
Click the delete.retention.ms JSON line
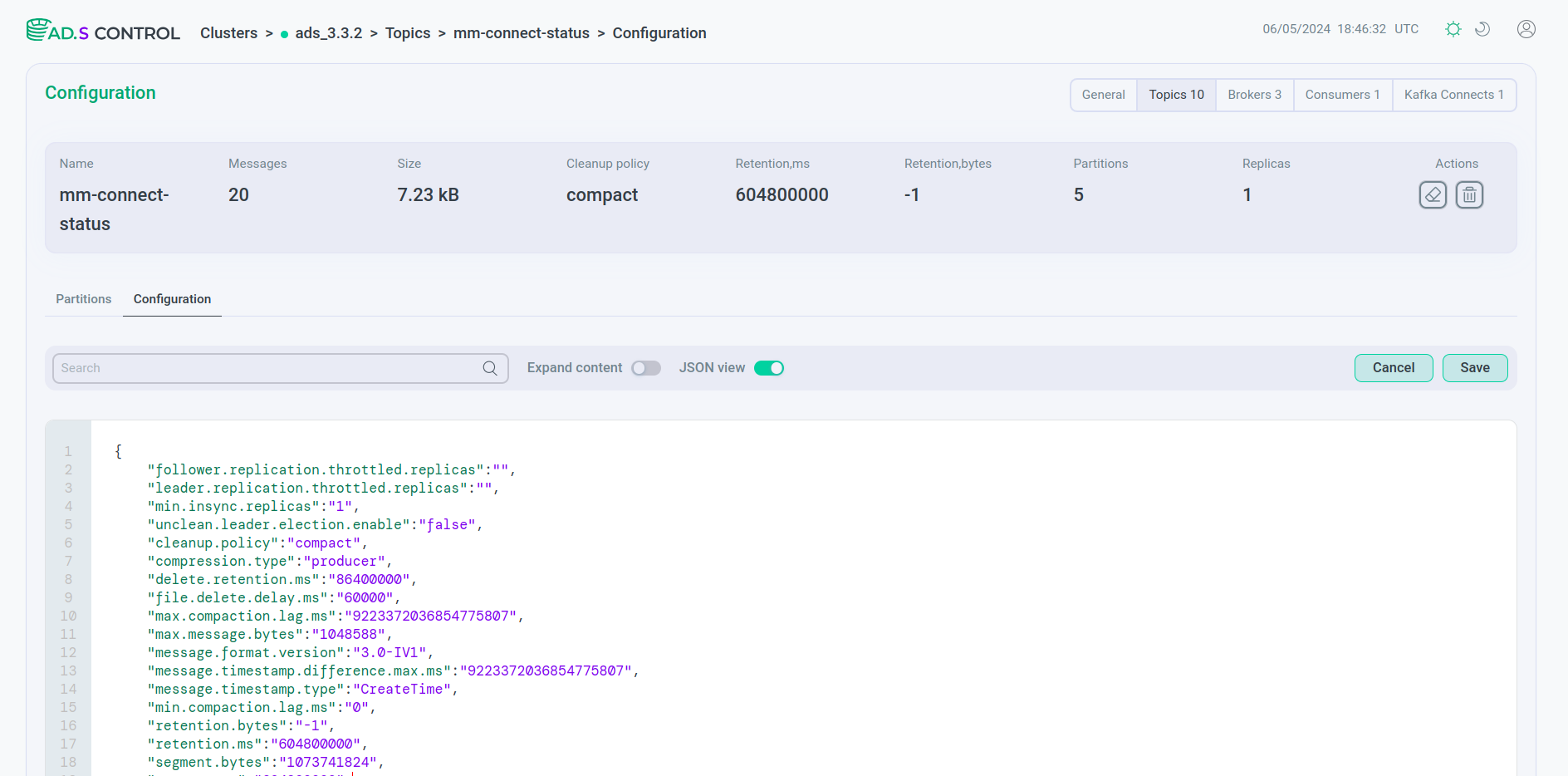tap(282, 579)
